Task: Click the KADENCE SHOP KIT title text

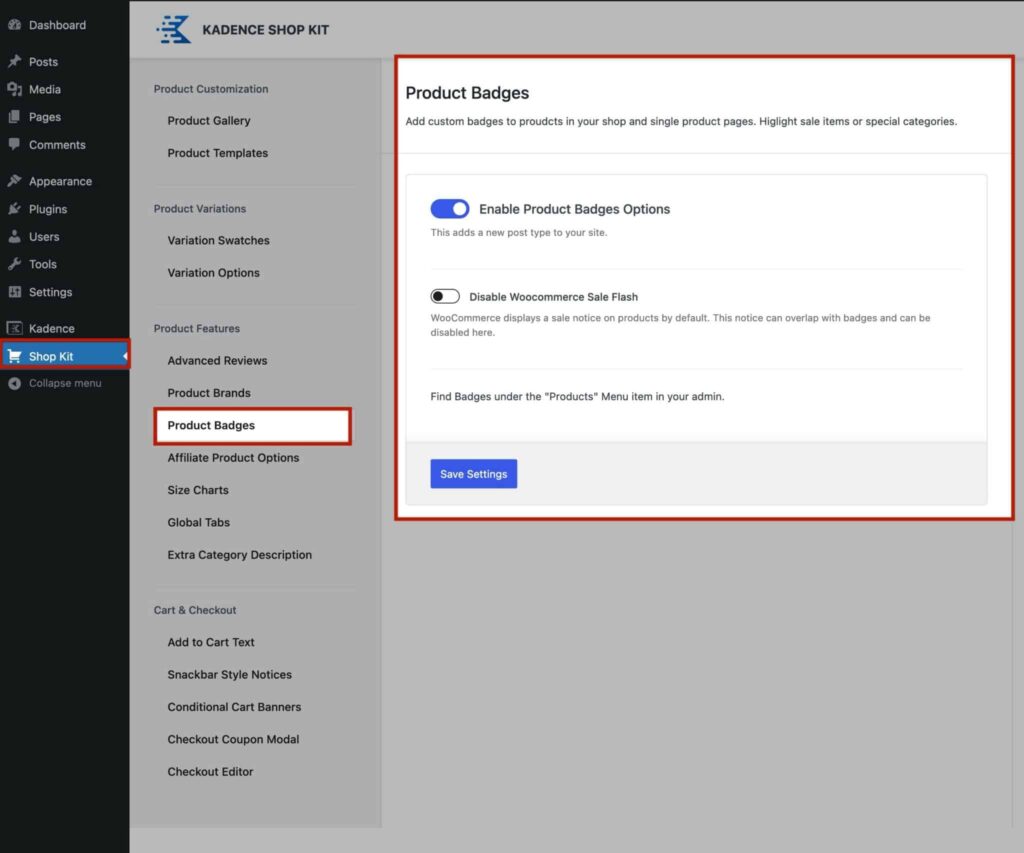Action: coord(266,29)
